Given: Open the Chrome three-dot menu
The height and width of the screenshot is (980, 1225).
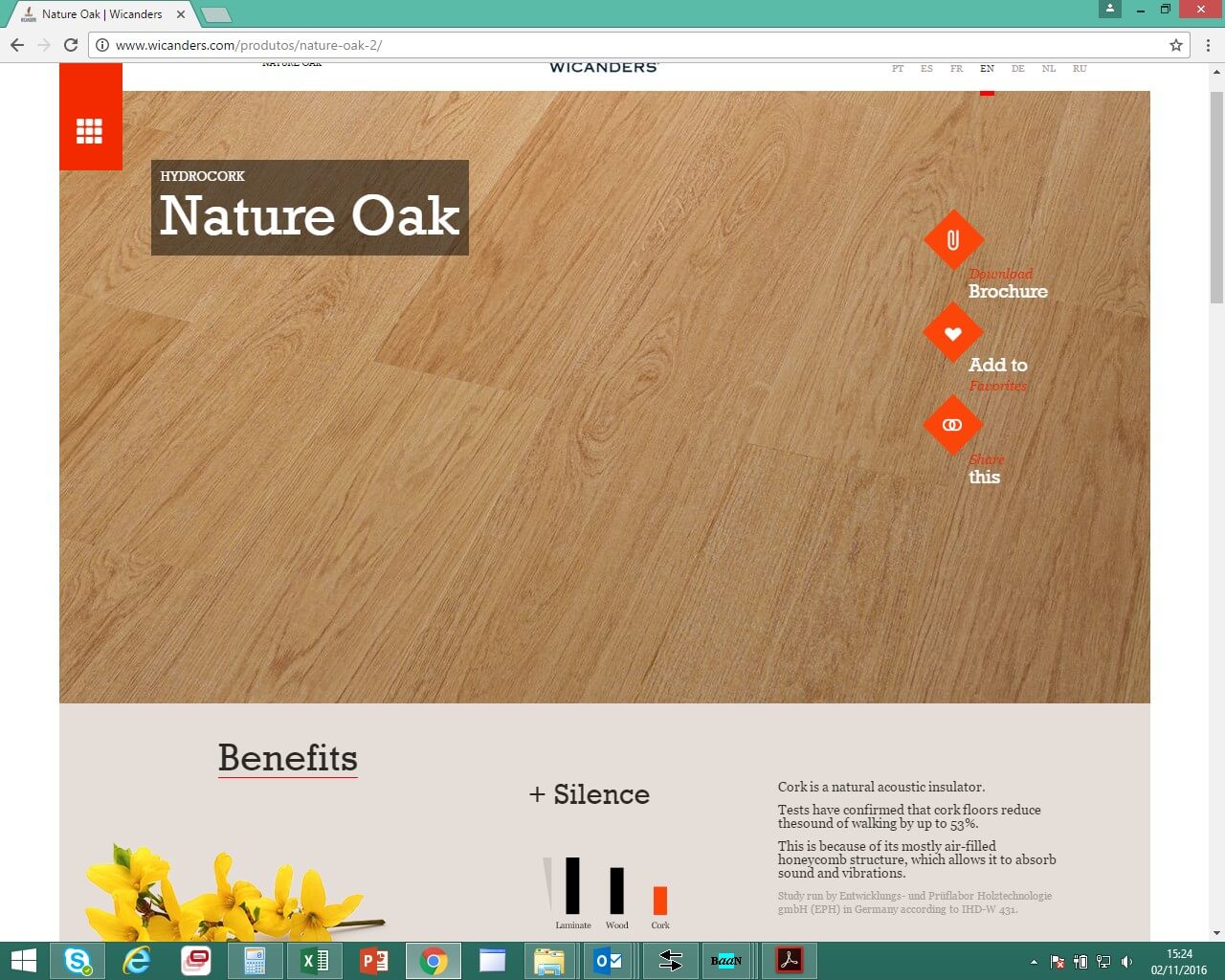Looking at the screenshot, I should [1208, 45].
